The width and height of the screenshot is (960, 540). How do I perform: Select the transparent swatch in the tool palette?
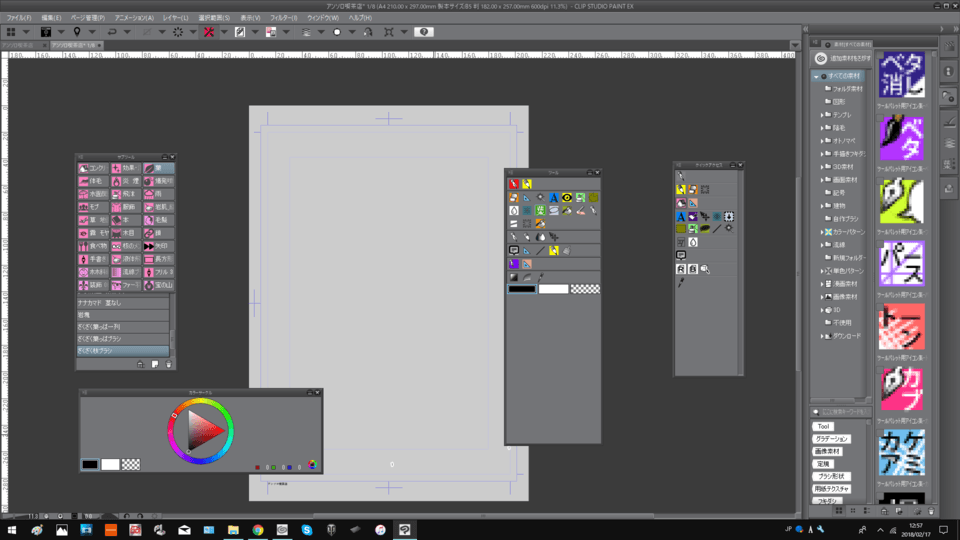tap(585, 289)
